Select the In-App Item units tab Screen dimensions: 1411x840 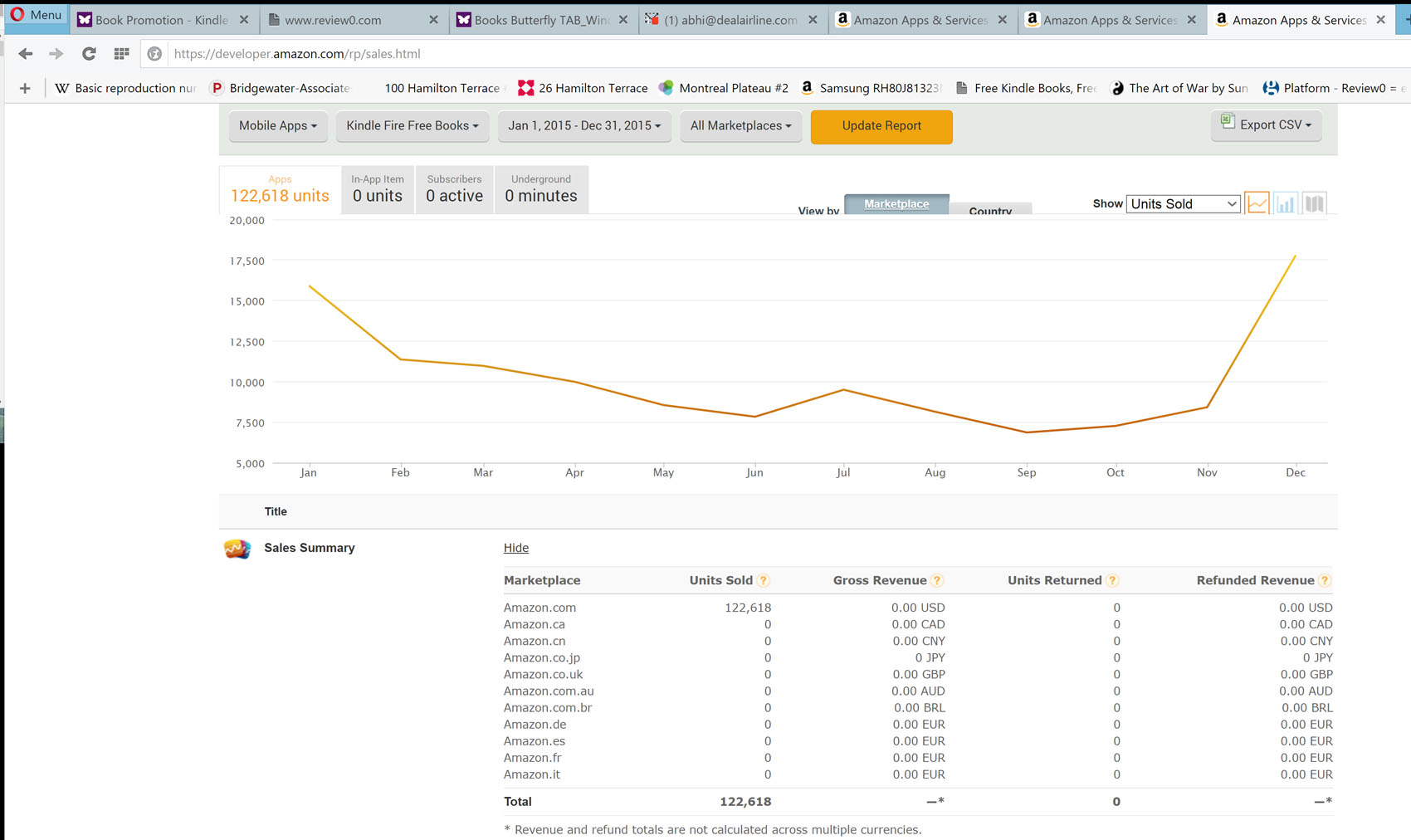coord(378,189)
